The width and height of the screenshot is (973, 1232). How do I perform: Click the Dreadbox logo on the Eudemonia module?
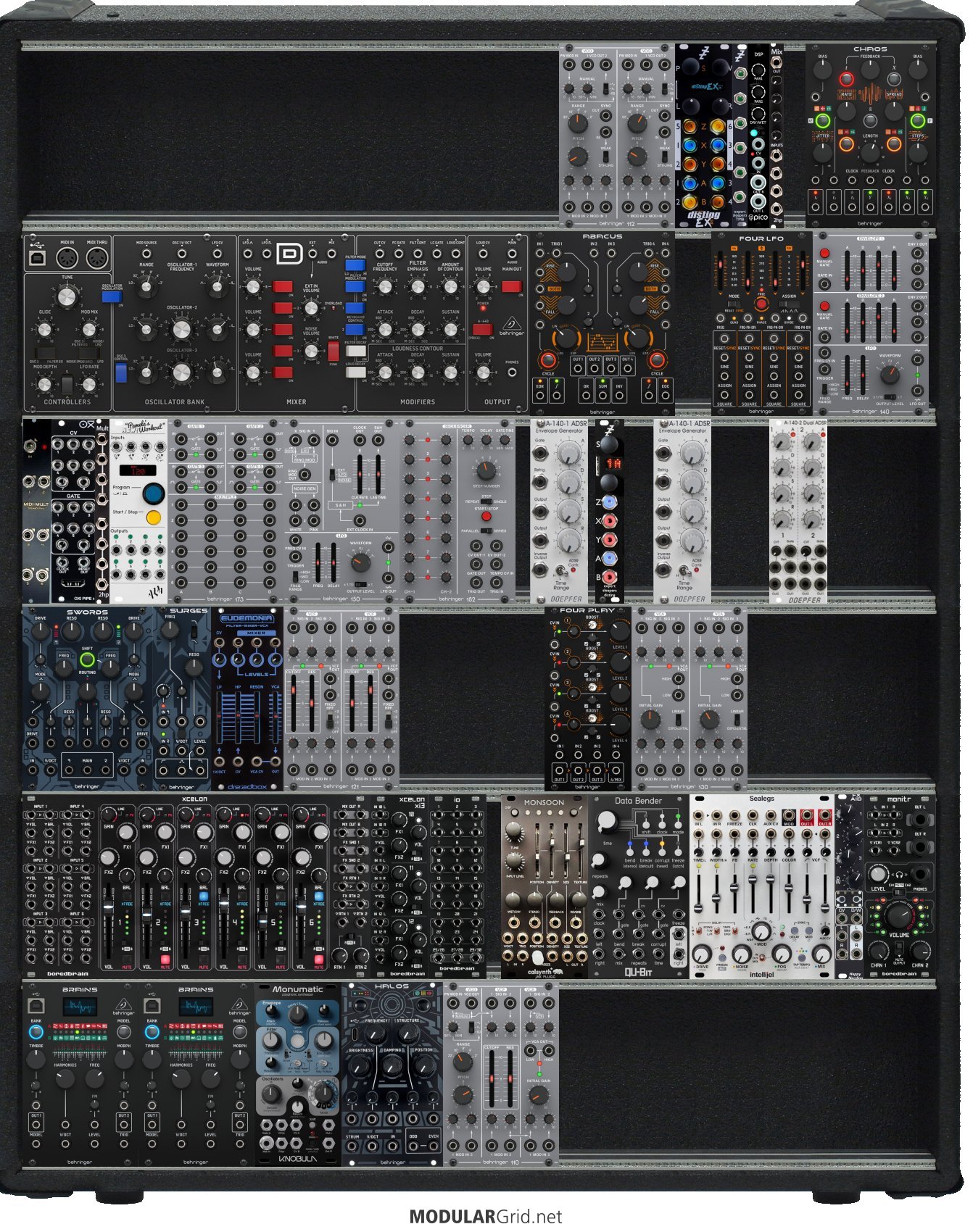point(247,786)
